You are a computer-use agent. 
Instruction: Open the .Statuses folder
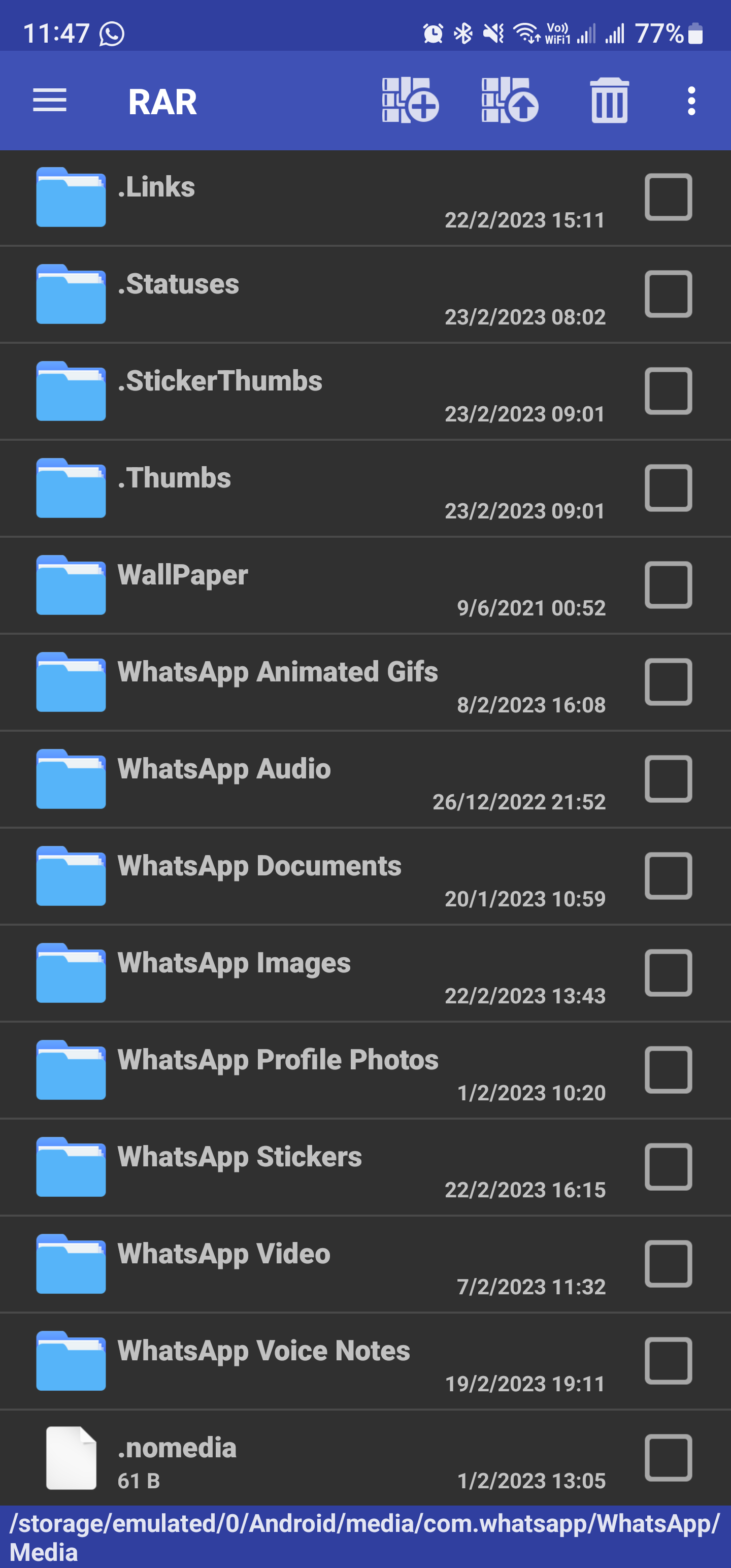[x=365, y=294]
